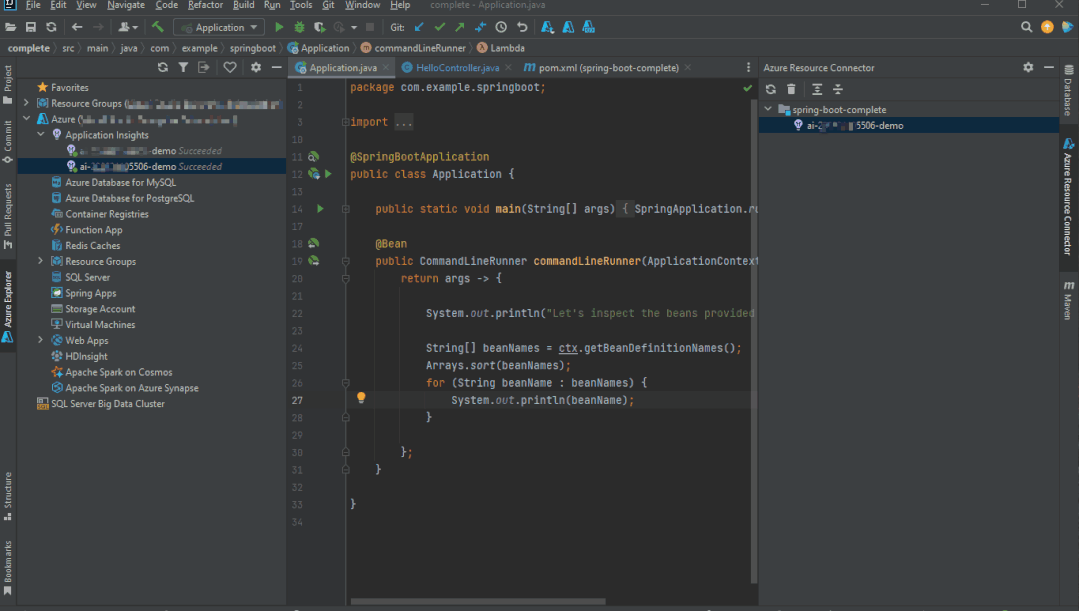The image size is (1079, 611).
Task: Navigate back with the left arrow icon
Action: 77,28
